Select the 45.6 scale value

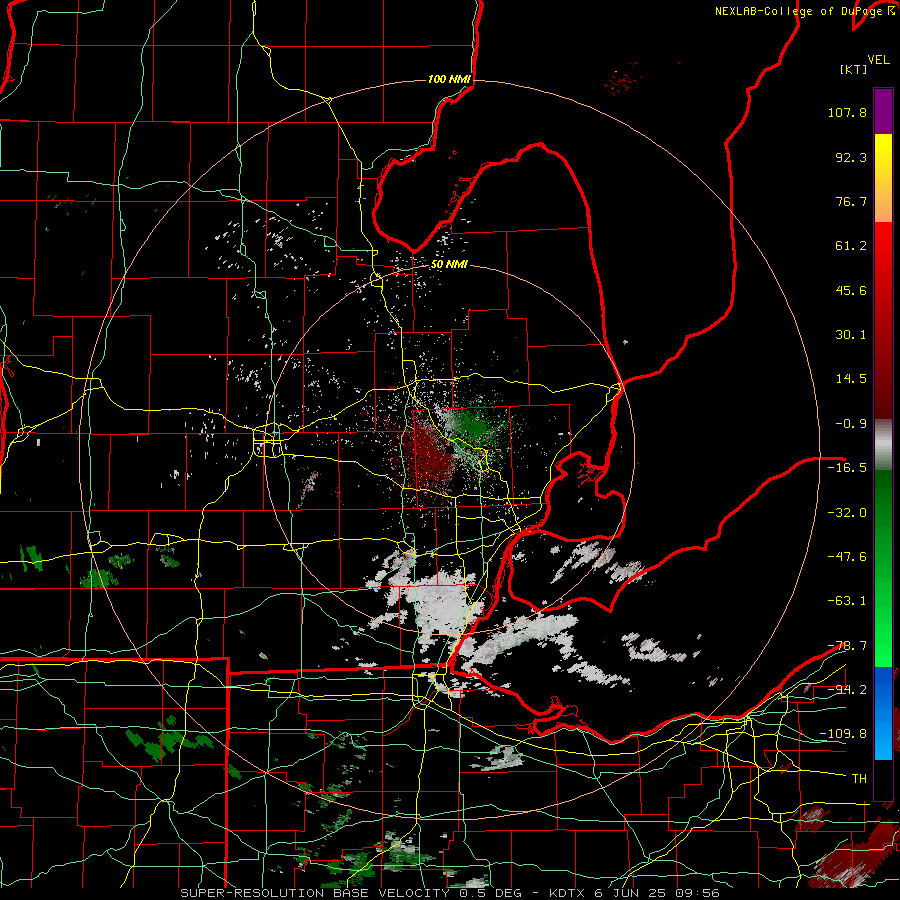851,290
